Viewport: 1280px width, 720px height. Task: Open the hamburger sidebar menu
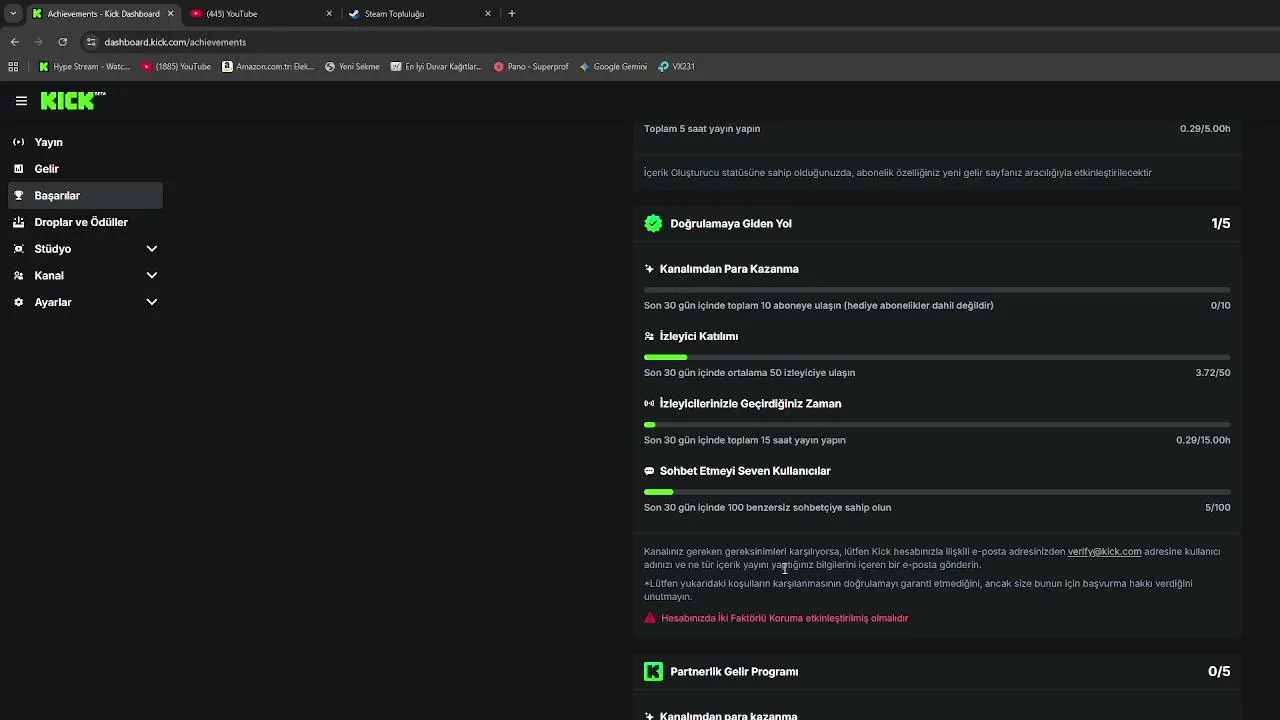(21, 101)
